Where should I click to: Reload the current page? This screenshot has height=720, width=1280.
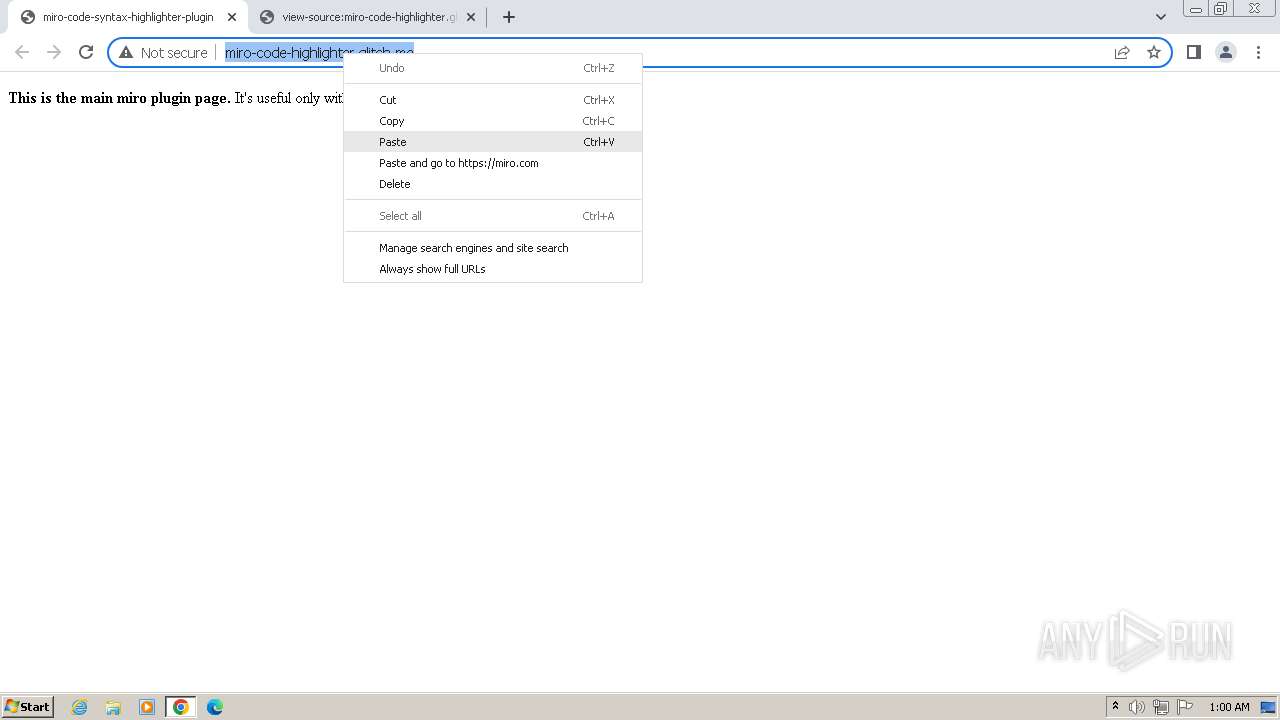point(86,52)
